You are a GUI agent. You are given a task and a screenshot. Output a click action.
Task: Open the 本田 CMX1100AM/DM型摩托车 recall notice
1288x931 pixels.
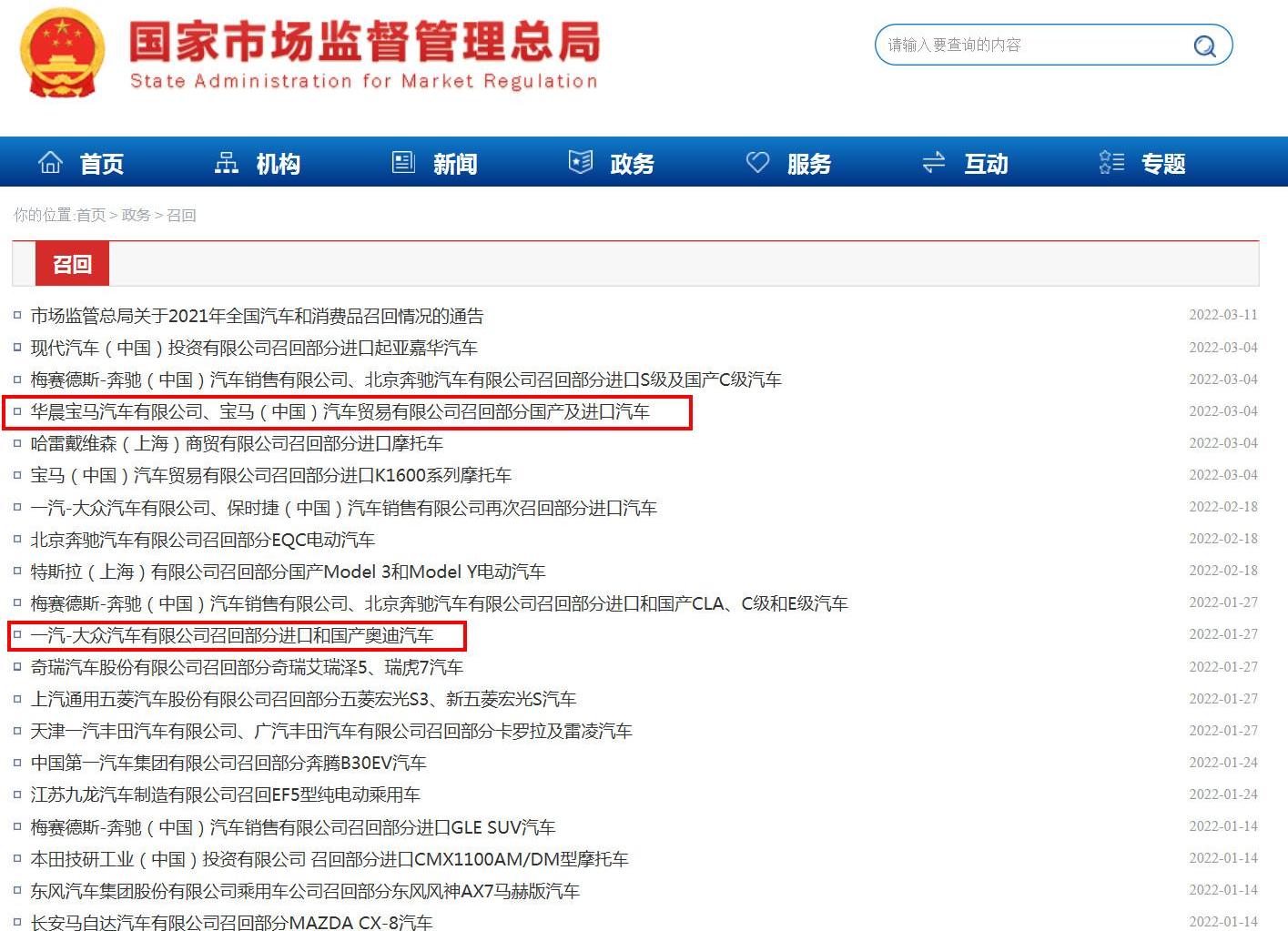pos(330,859)
